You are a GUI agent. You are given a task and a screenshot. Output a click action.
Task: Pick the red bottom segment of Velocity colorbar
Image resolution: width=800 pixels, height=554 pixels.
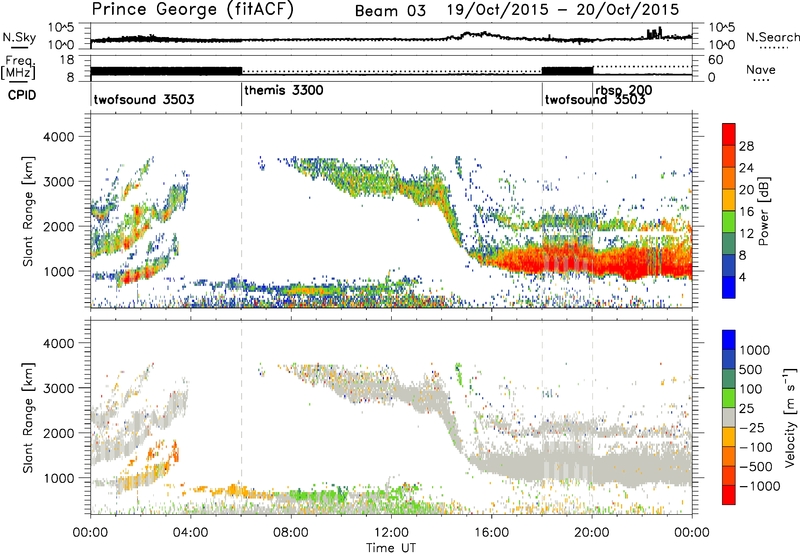click(x=729, y=495)
